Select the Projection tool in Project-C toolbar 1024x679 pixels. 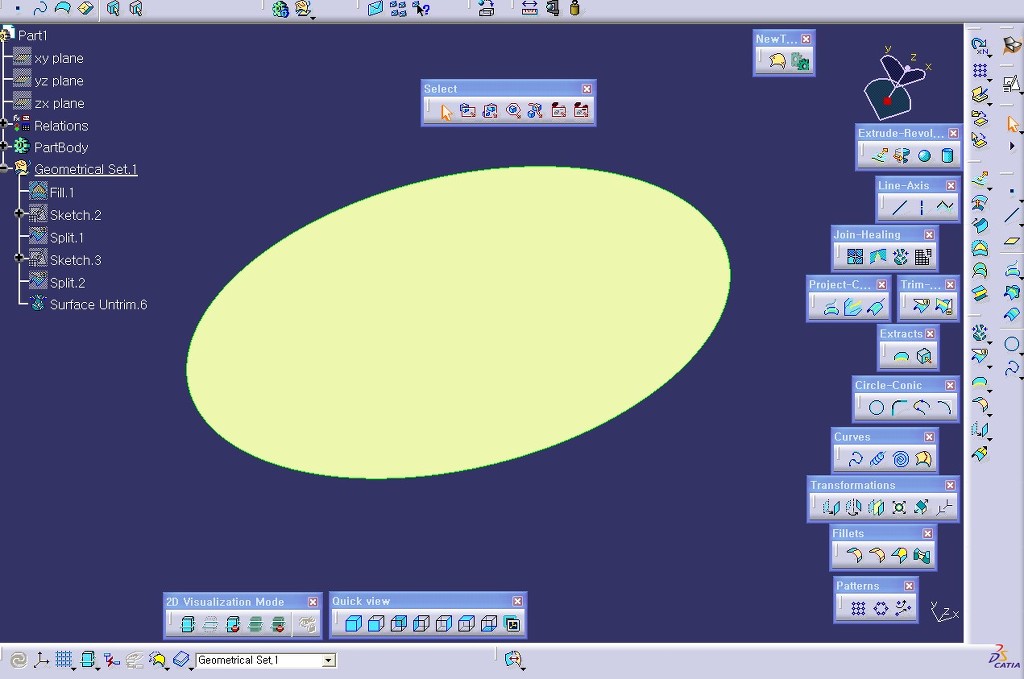(x=831, y=307)
